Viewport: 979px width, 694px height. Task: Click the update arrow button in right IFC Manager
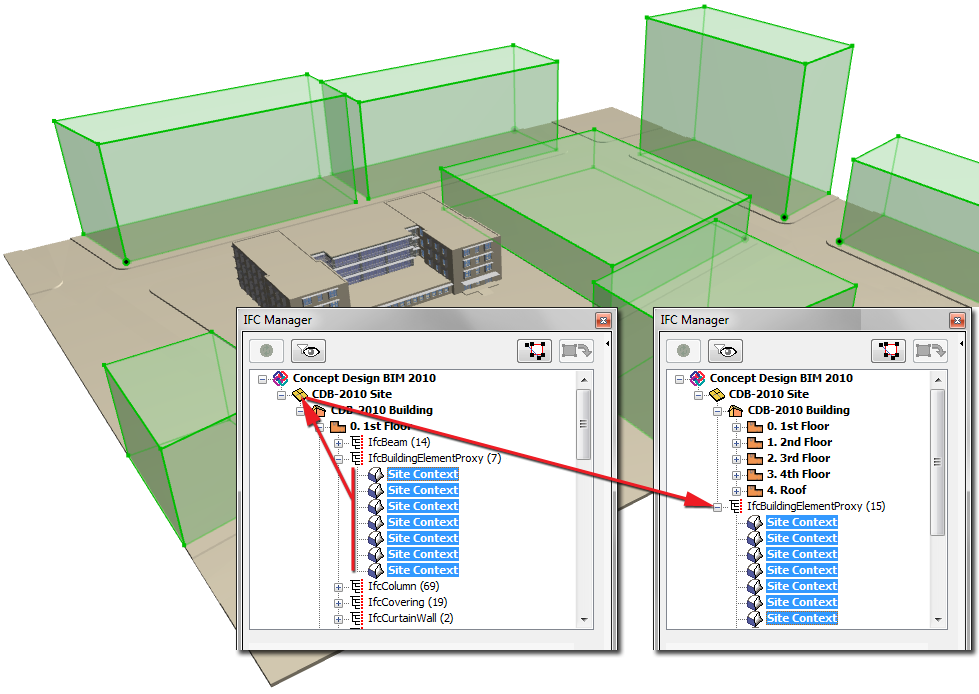(930, 351)
